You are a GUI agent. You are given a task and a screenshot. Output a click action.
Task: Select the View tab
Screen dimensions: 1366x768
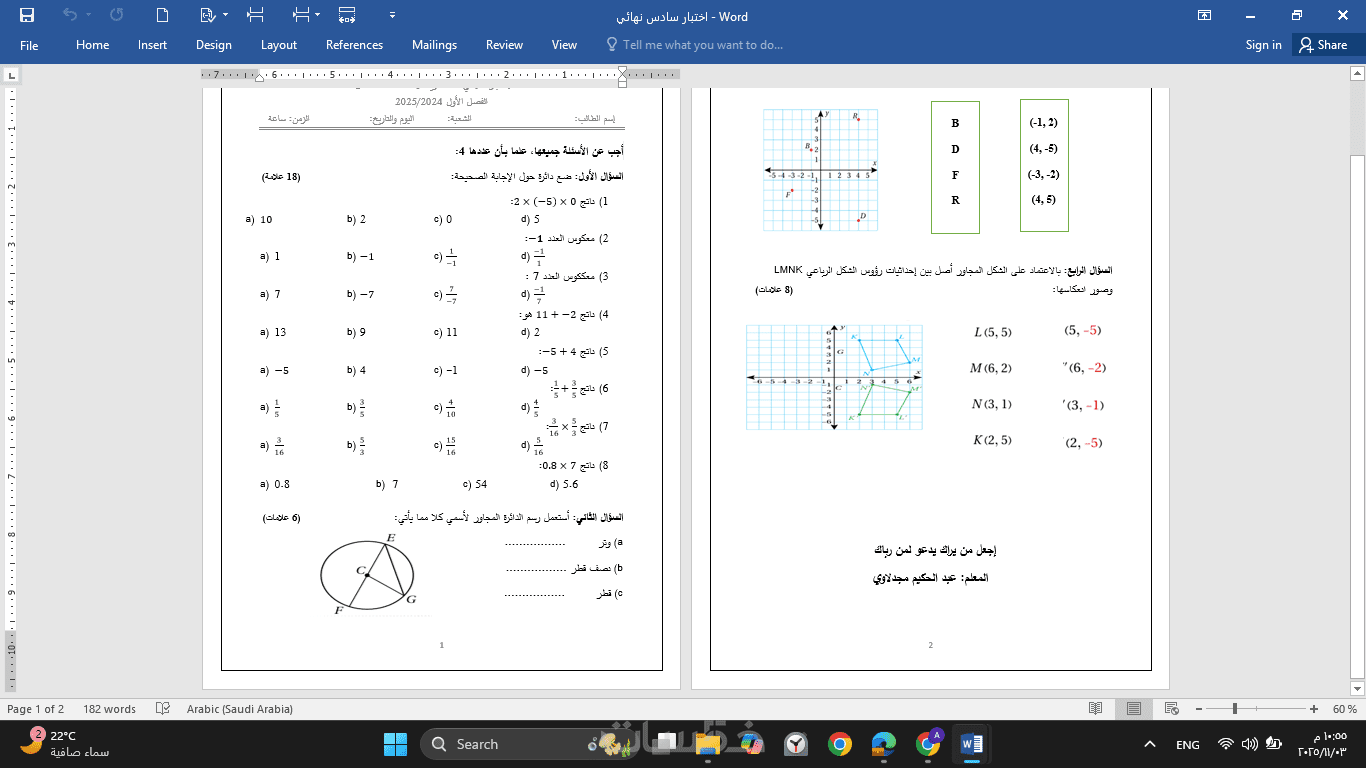tap(564, 45)
